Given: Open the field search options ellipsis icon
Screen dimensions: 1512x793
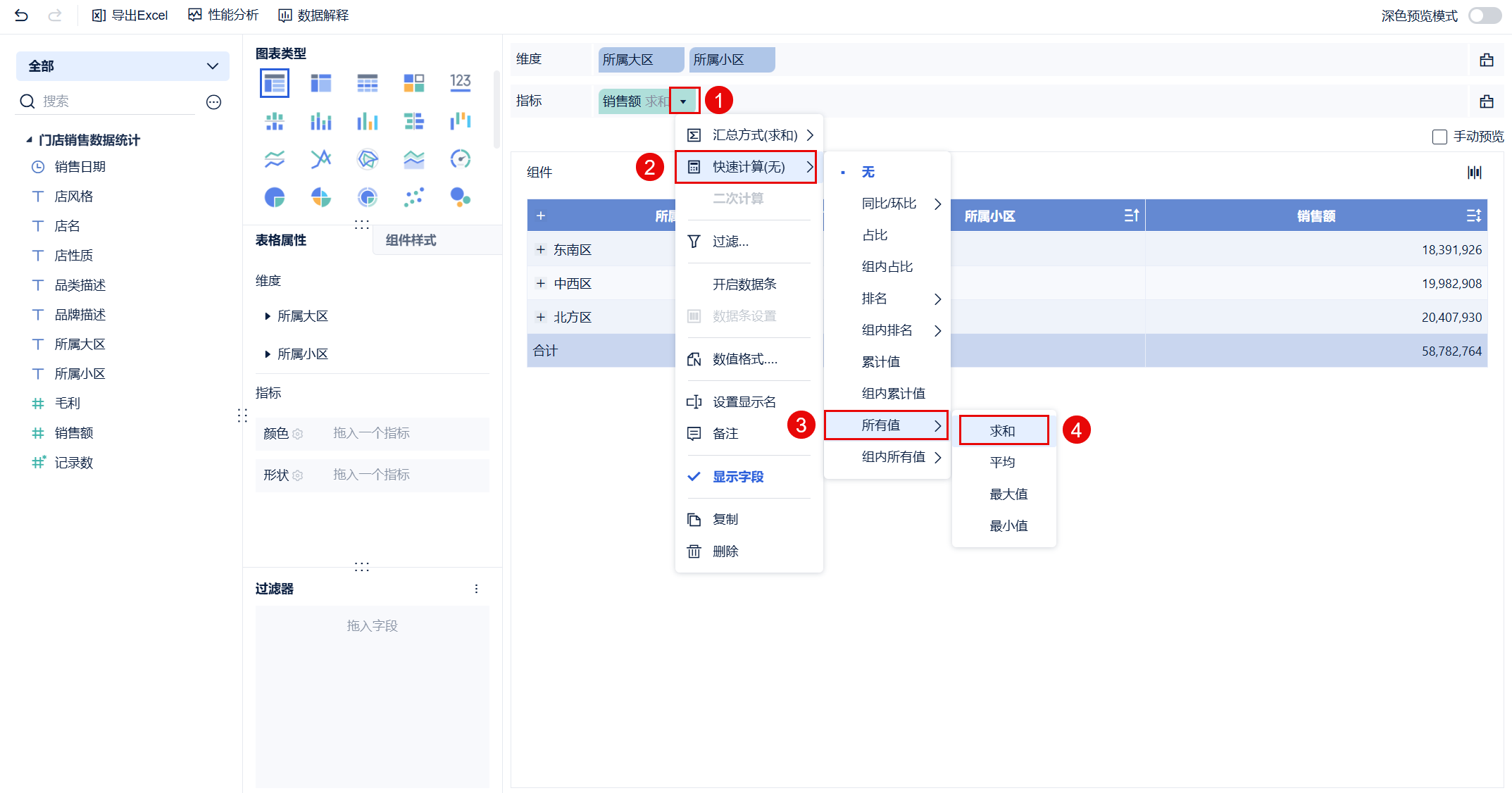Looking at the screenshot, I should (x=213, y=102).
